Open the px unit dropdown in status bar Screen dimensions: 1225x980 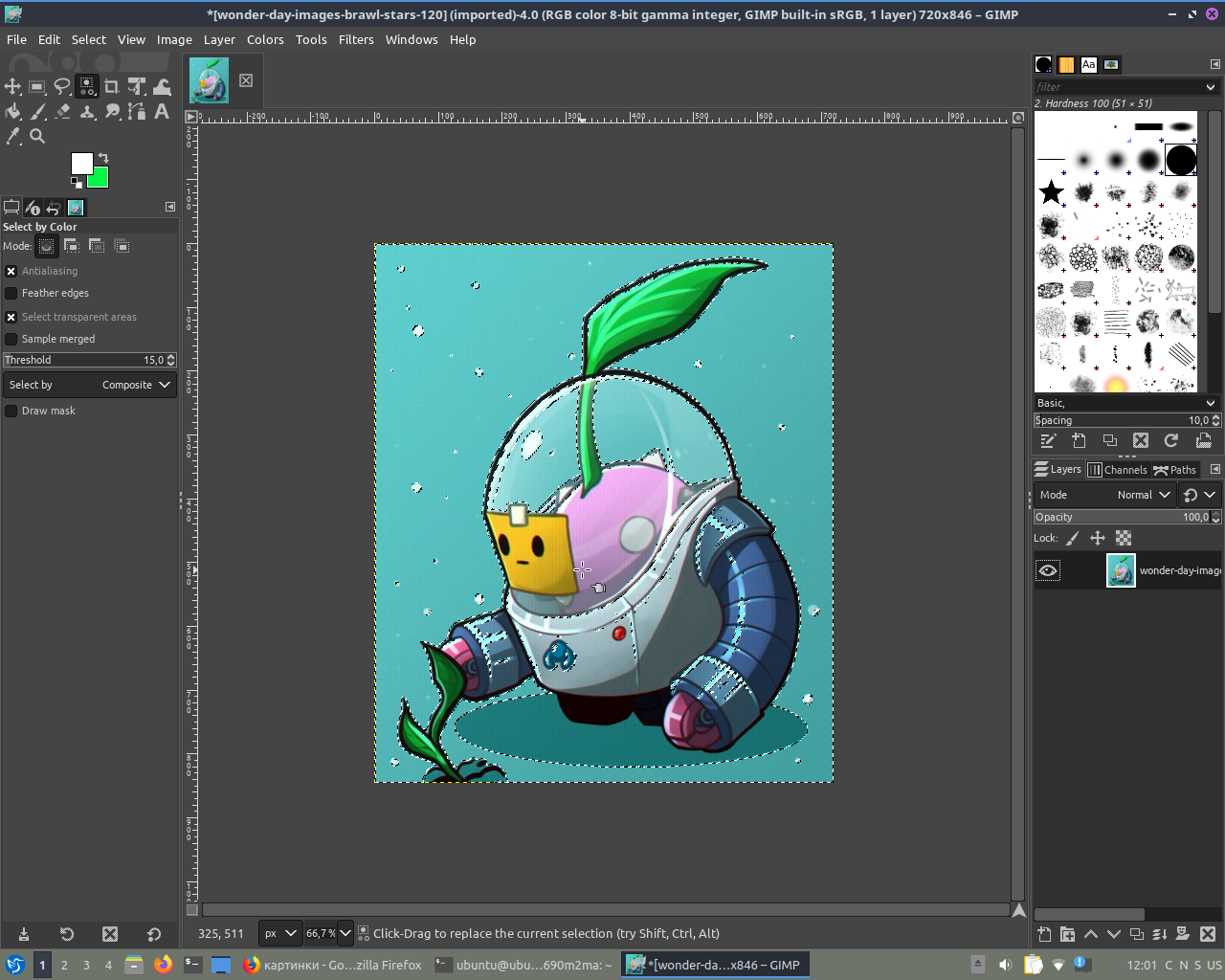coord(280,933)
